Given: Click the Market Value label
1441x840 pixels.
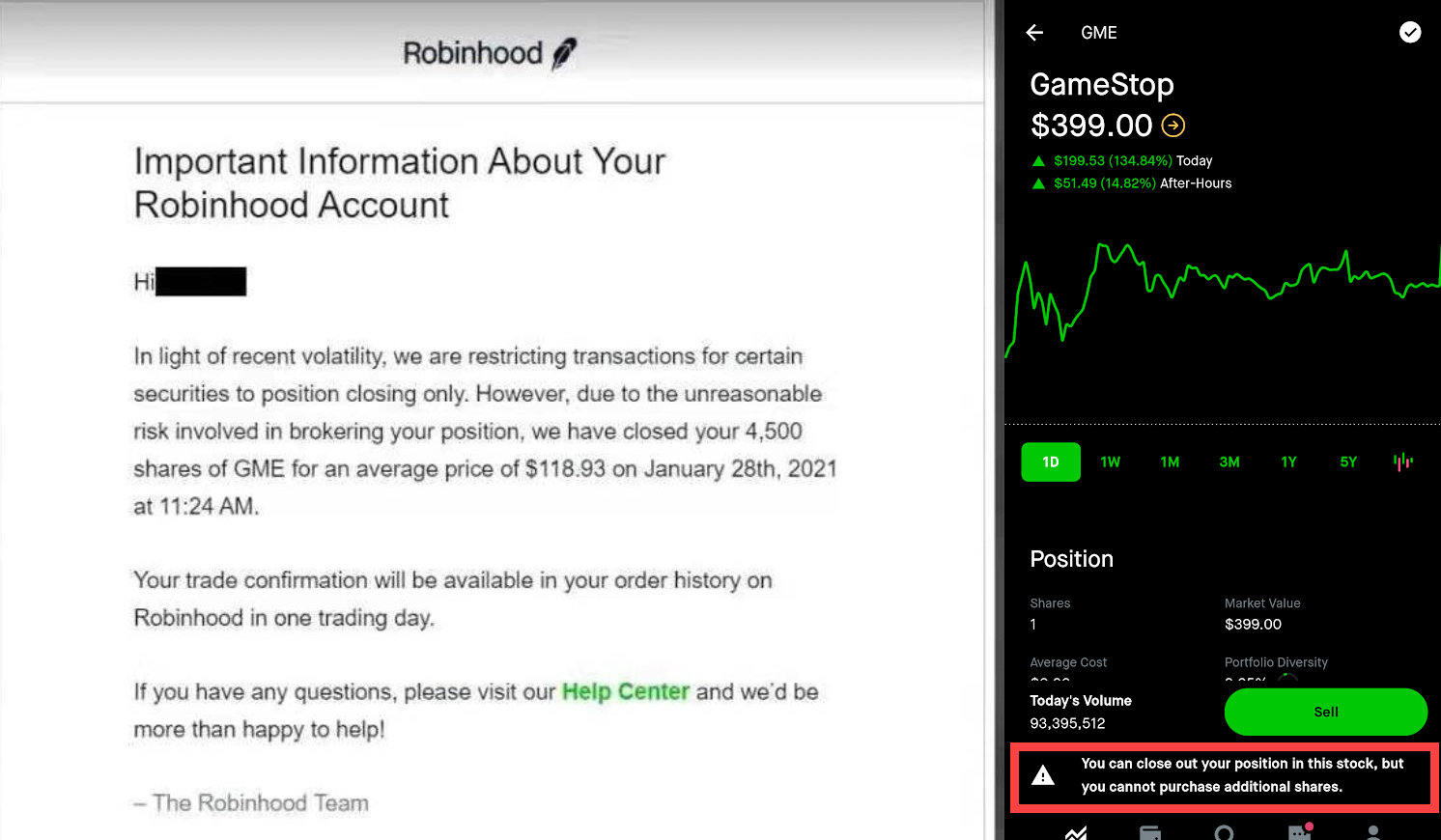Looking at the screenshot, I should click(1262, 603).
